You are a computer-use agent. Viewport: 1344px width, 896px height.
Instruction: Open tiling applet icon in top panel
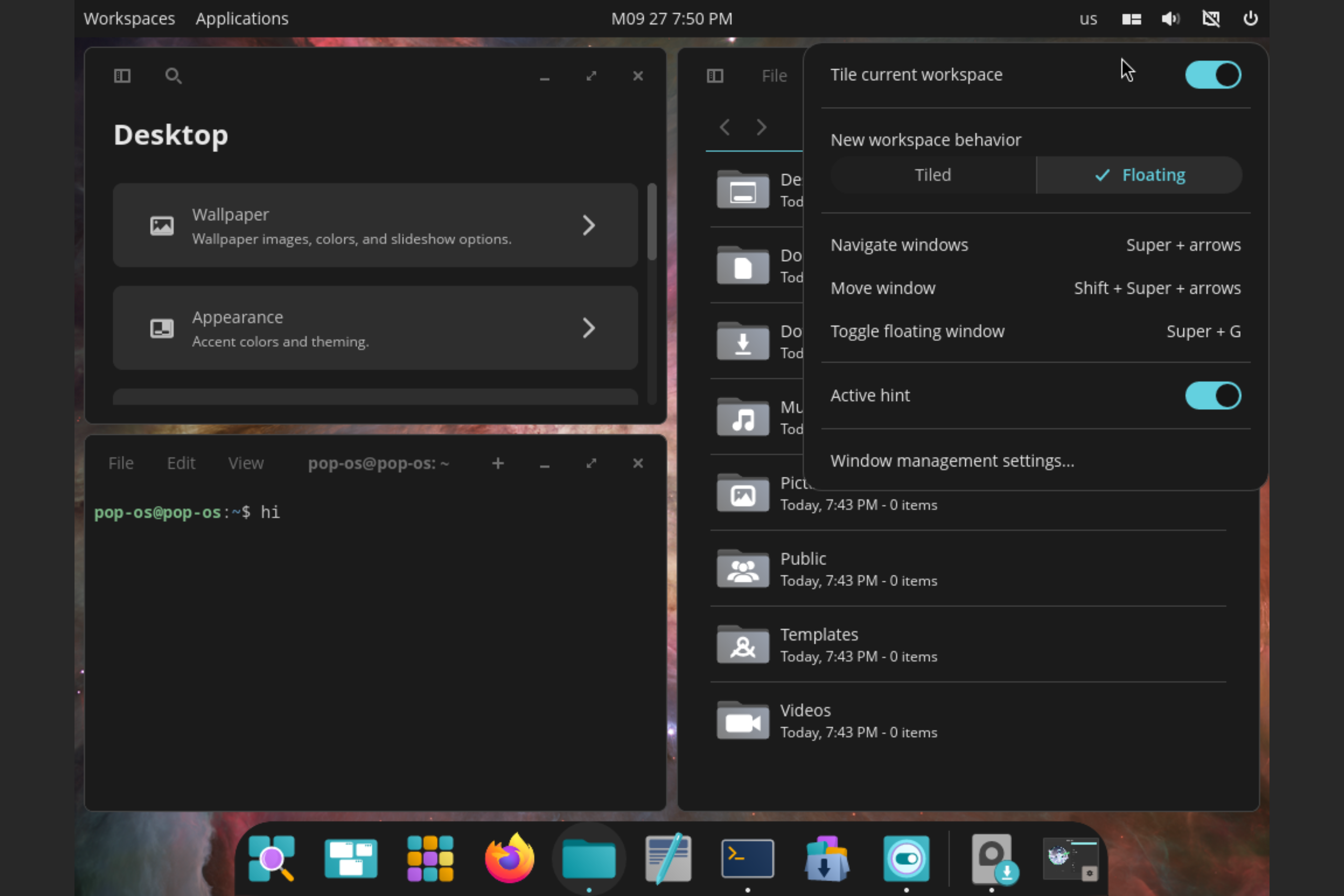[x=1131, y=19]
